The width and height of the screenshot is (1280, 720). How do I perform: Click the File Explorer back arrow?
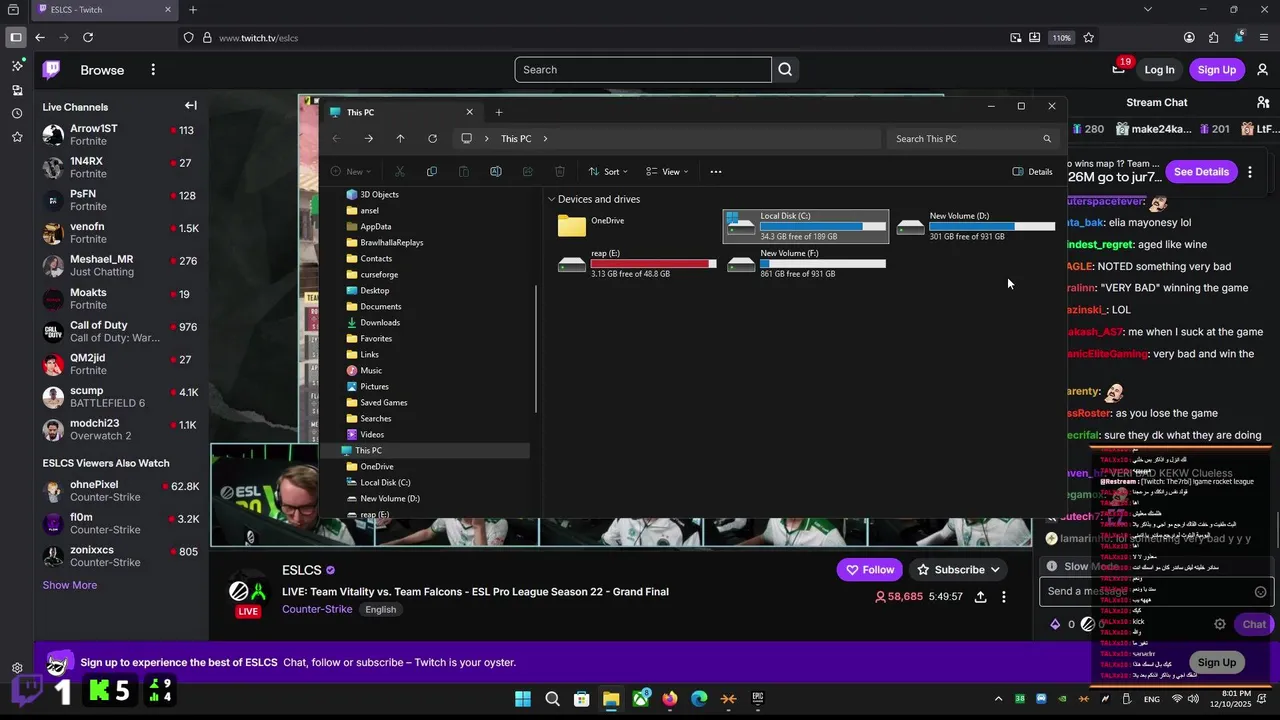[336, 139]
